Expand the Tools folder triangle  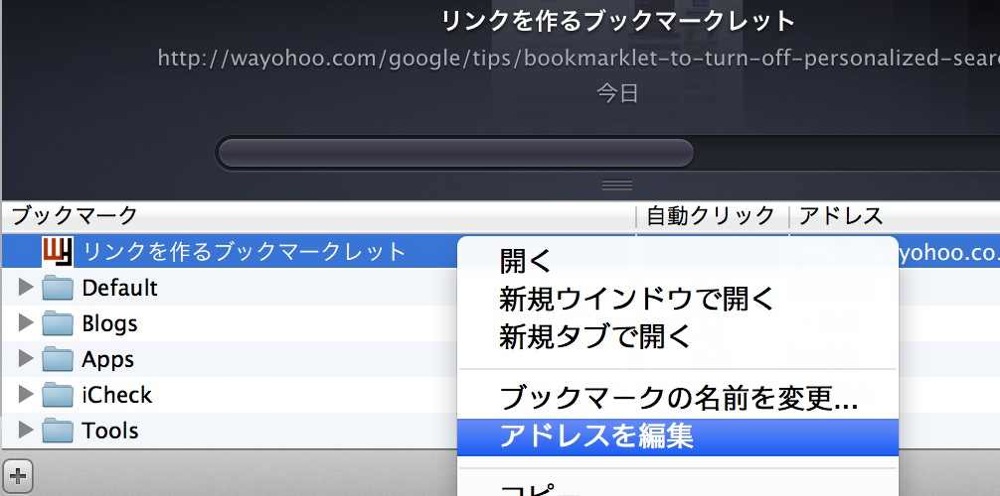point(26,430)
